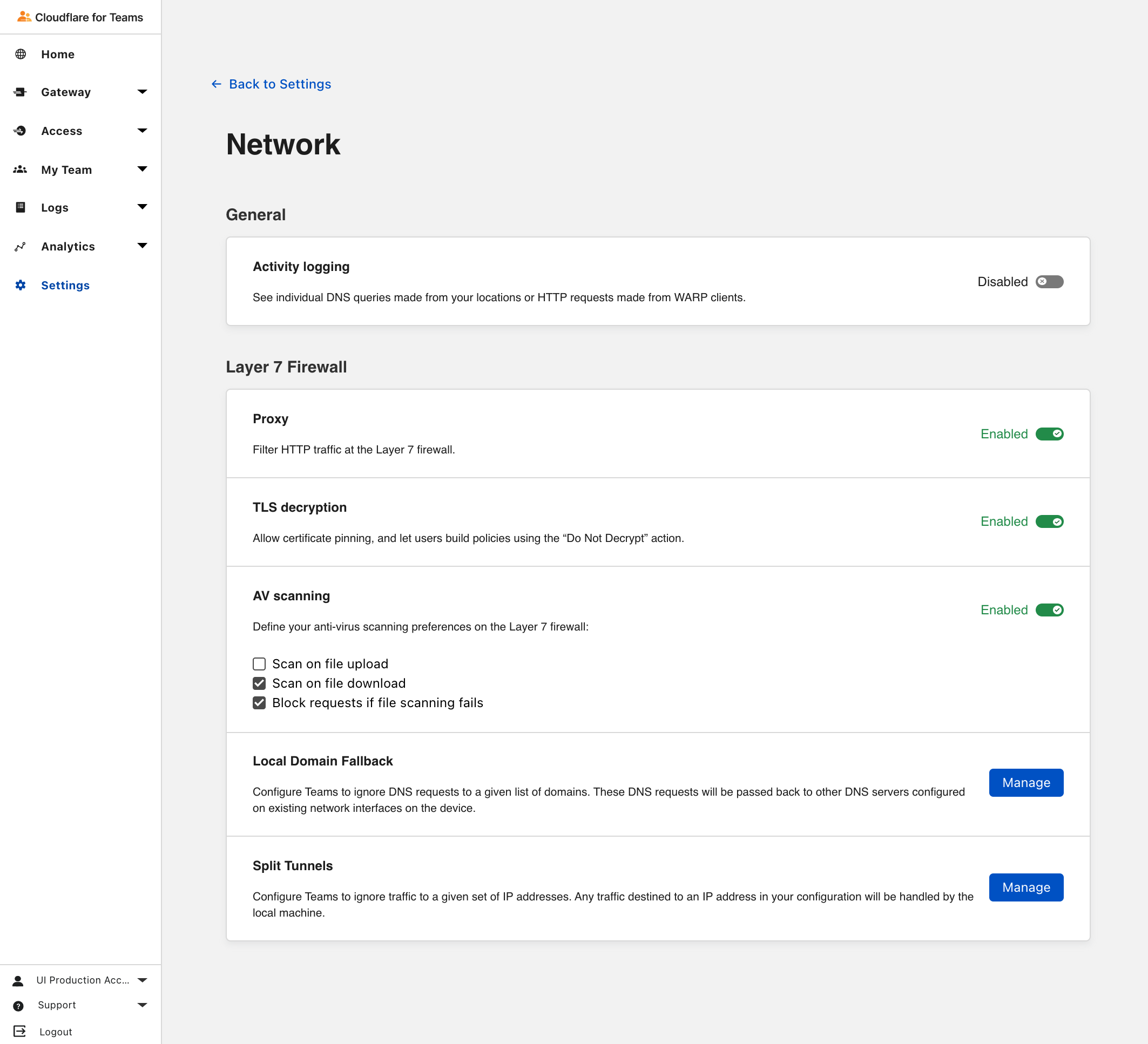Open Analytics via its chart icon

pyautogui.click(x=21, y=246)
